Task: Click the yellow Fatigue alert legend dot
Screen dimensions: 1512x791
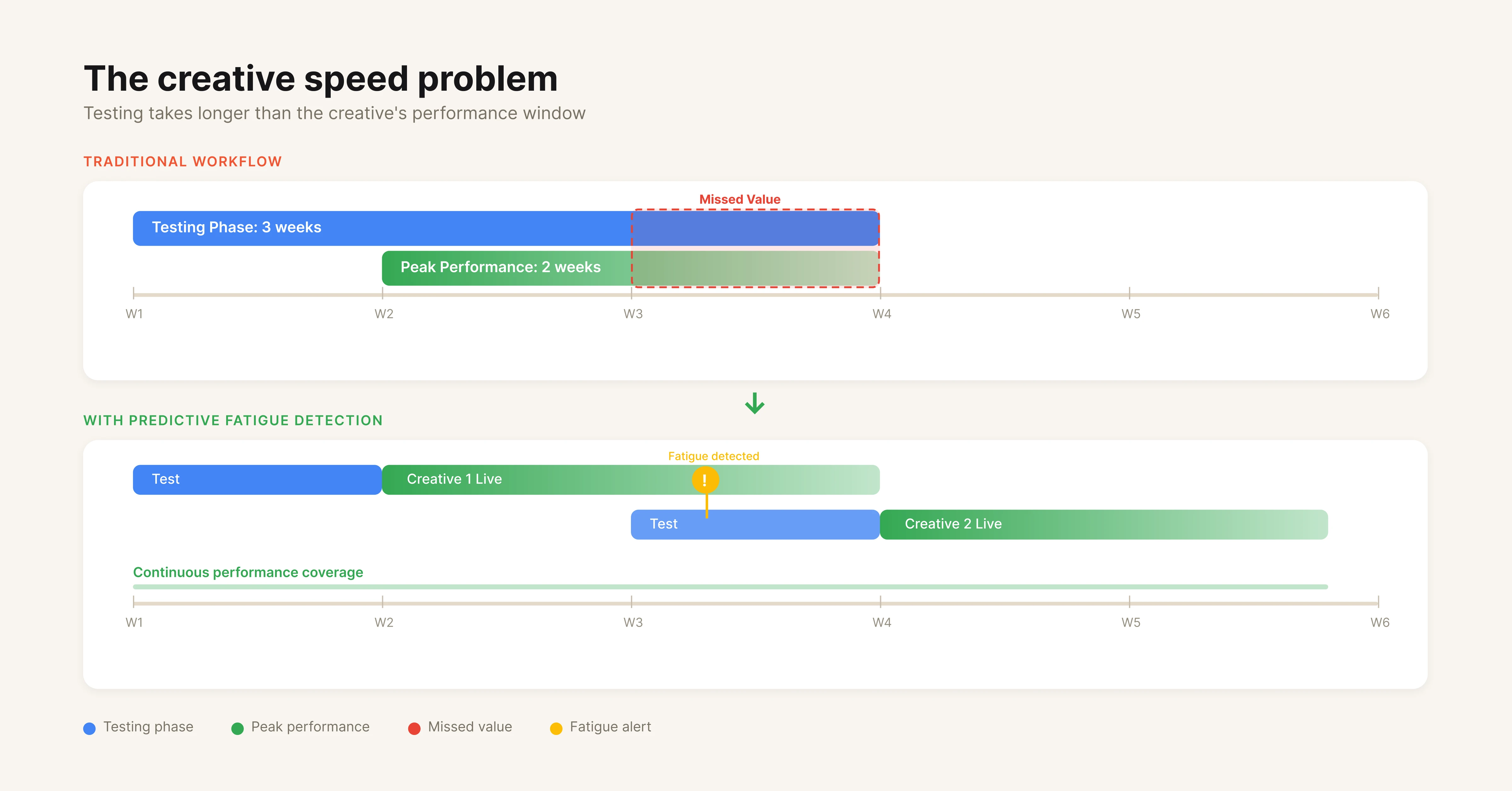Action: (556, 728)
